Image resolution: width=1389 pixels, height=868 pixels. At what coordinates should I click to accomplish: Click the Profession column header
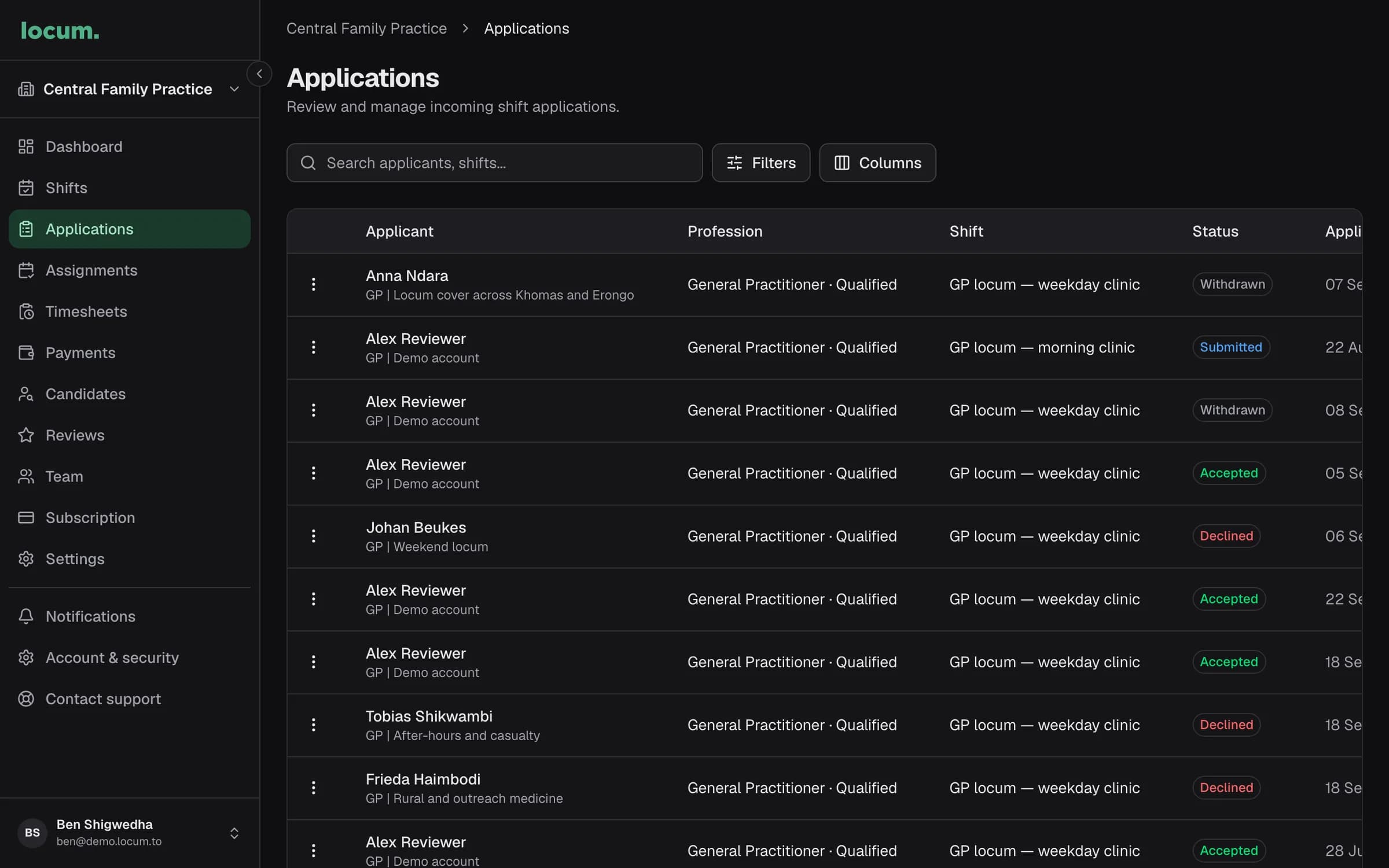point(725,231)
